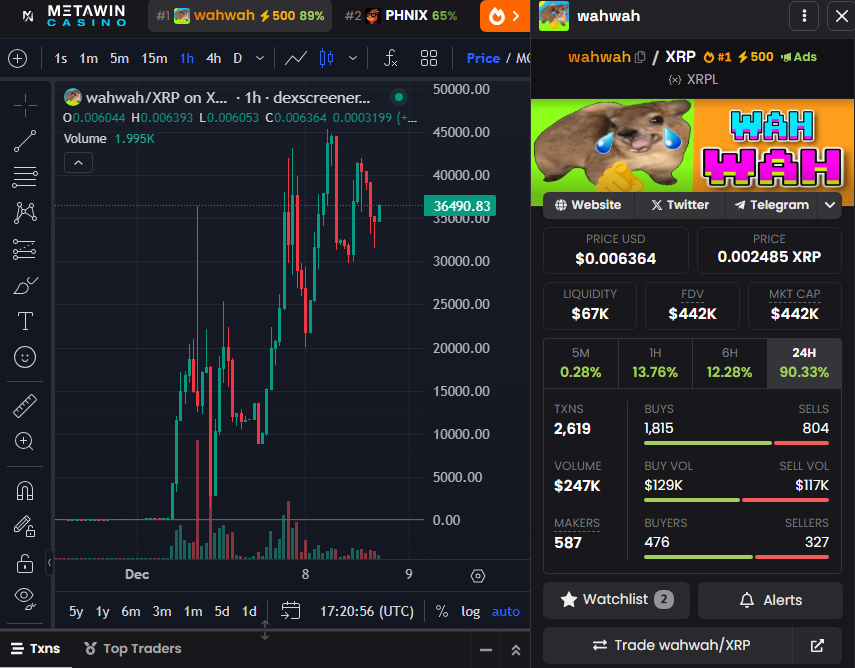The height and width of the screenshot is (668, 855).
Task: Open the Fibonacci retracement tools
Action: [25, 177]
